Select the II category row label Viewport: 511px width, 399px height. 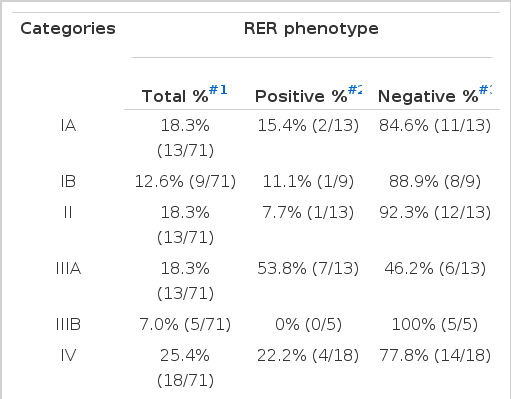point(68,212)
